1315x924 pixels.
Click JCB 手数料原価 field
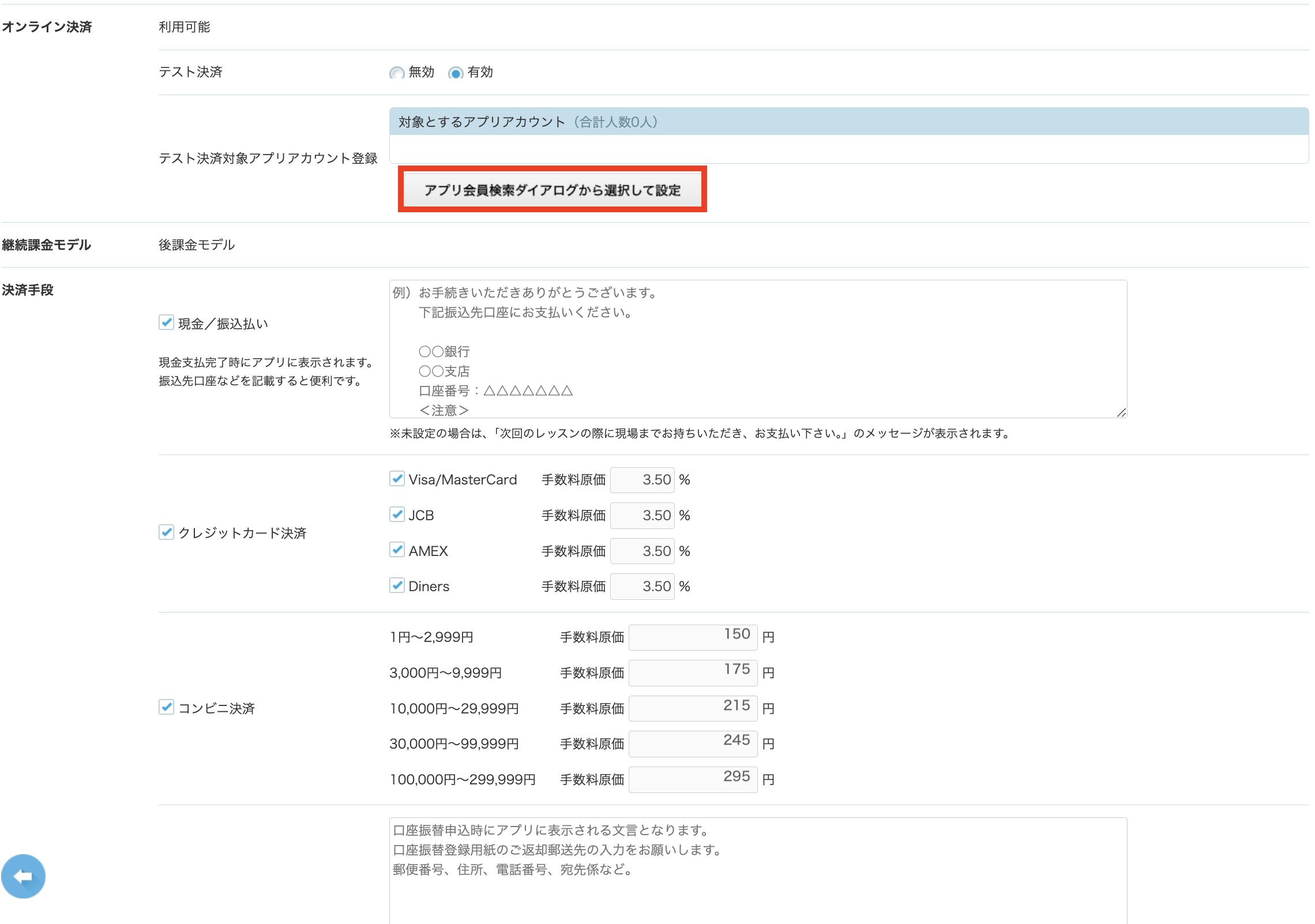click(643, 516)
